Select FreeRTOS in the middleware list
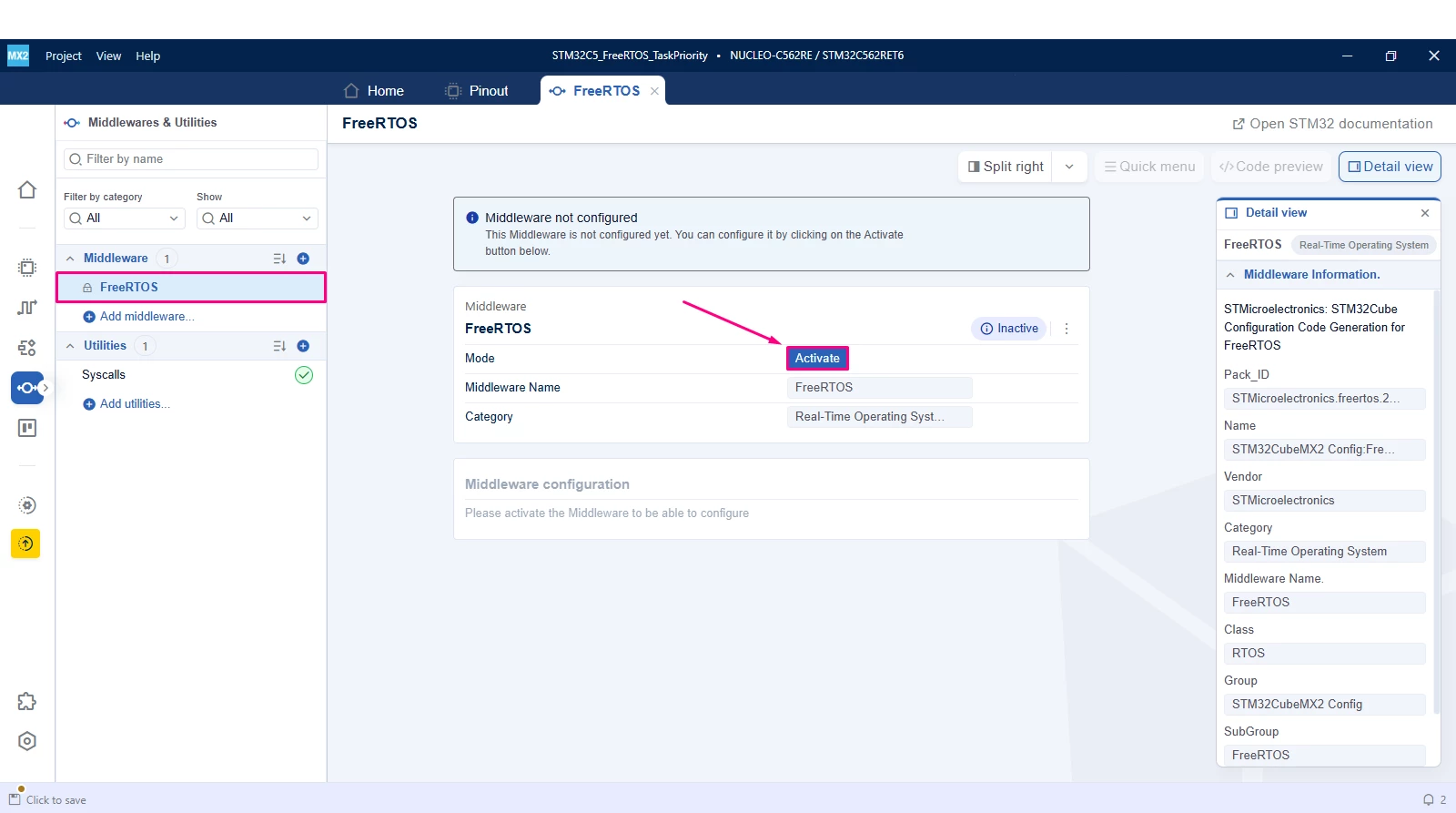 (191, 287)
